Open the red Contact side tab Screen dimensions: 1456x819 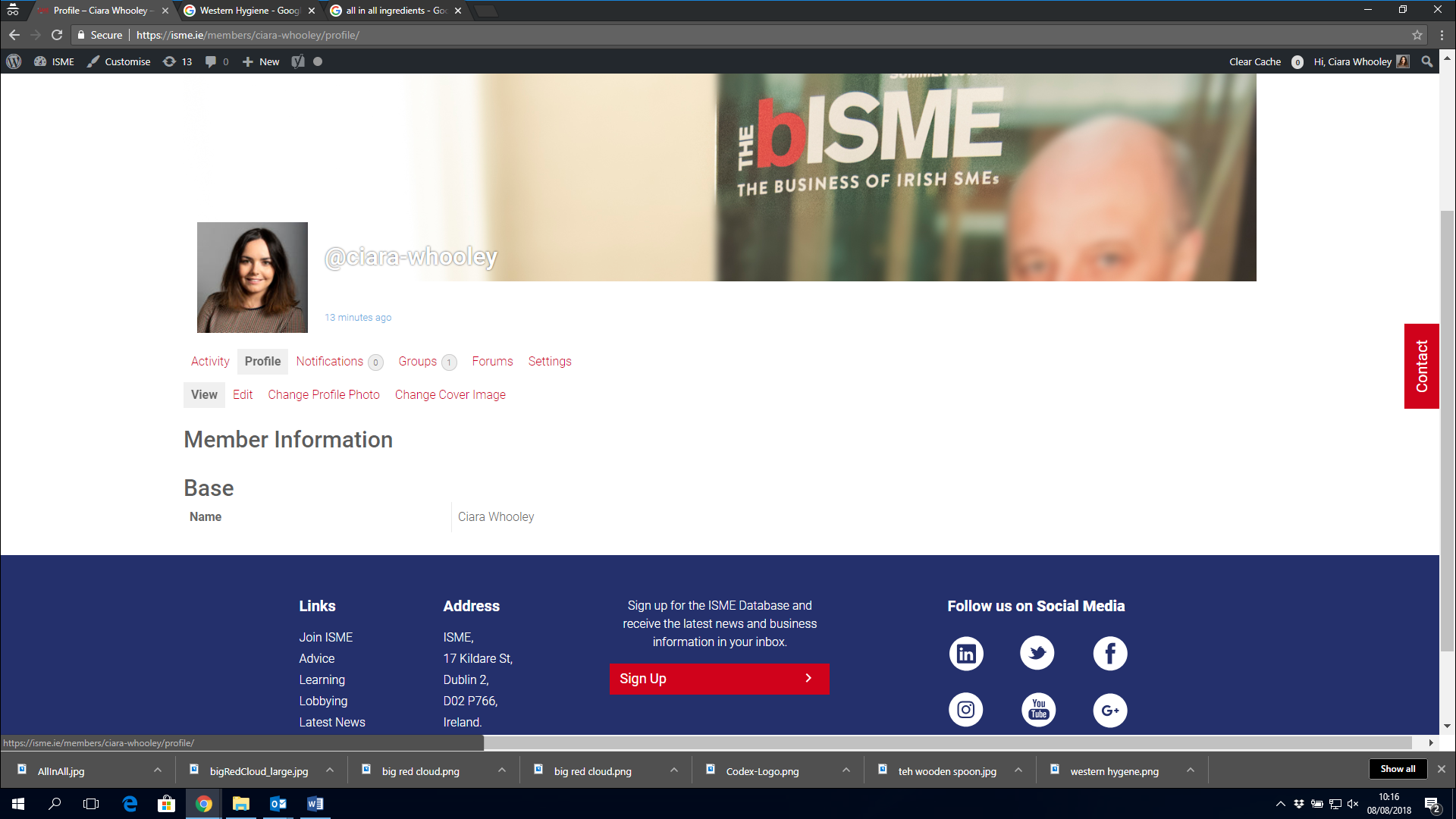click(x=1422, y=366)
